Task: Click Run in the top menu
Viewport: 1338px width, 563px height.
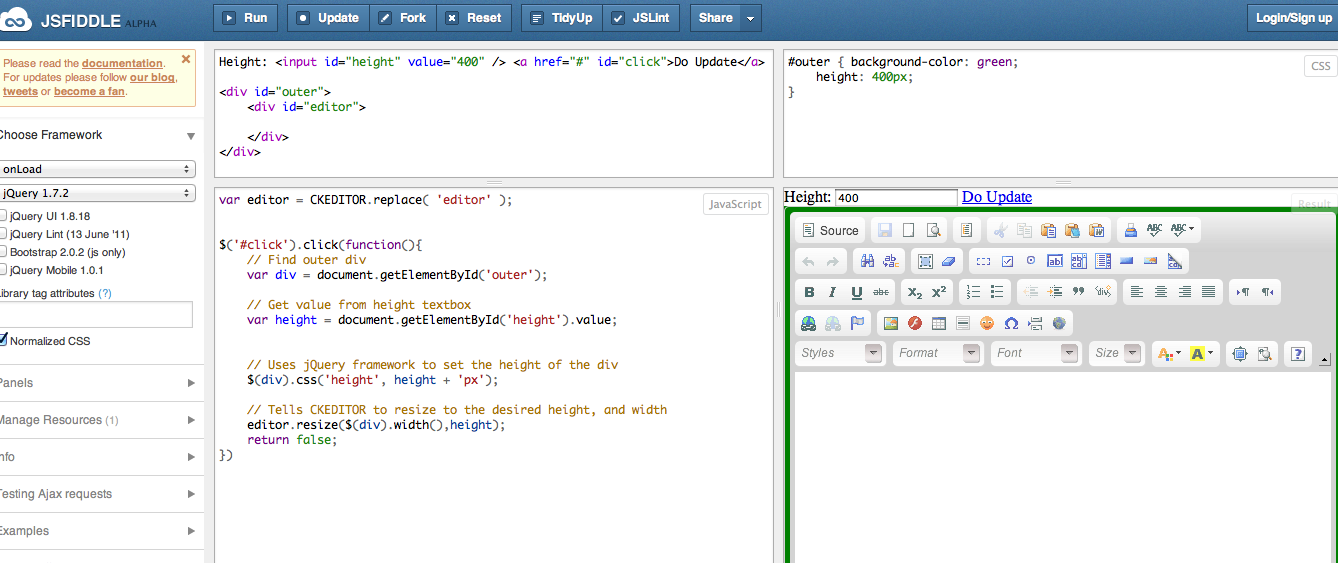Action: 246,18
